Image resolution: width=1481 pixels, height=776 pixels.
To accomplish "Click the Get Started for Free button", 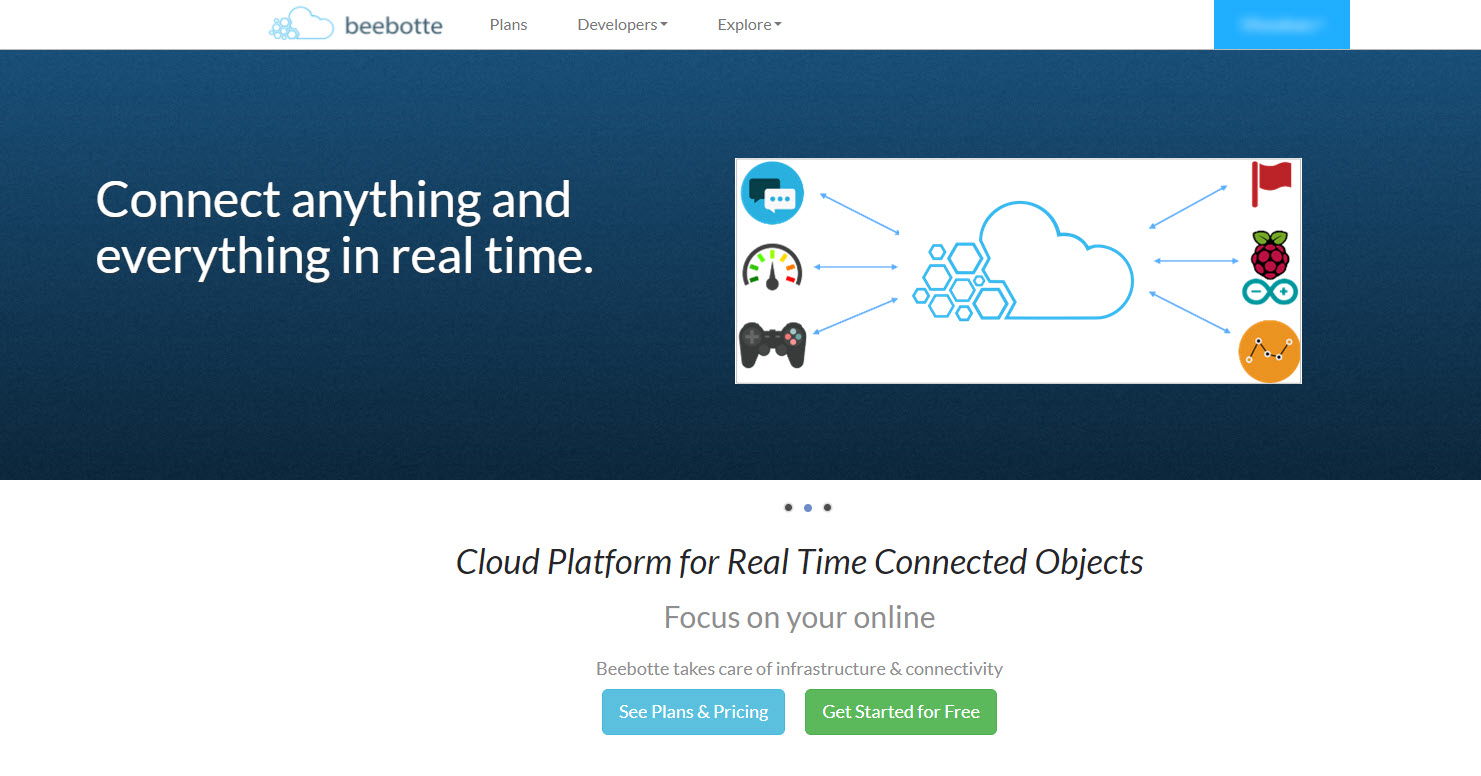I will (900, 712).
